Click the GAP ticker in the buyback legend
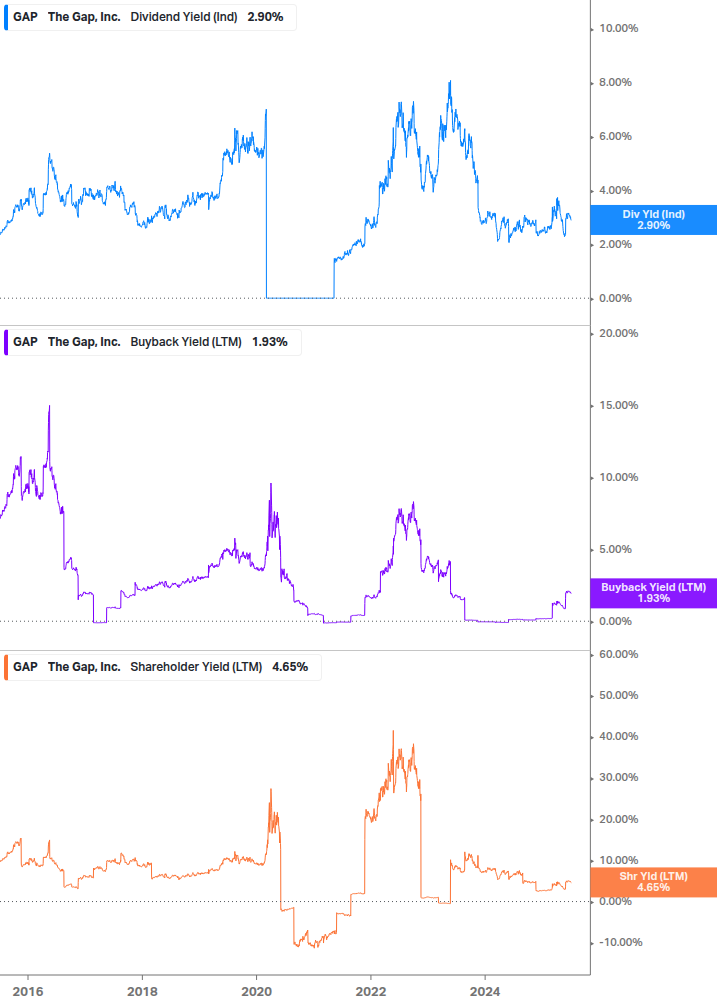This screenshot has width=717, height=1005. click(x=26, y=342)
